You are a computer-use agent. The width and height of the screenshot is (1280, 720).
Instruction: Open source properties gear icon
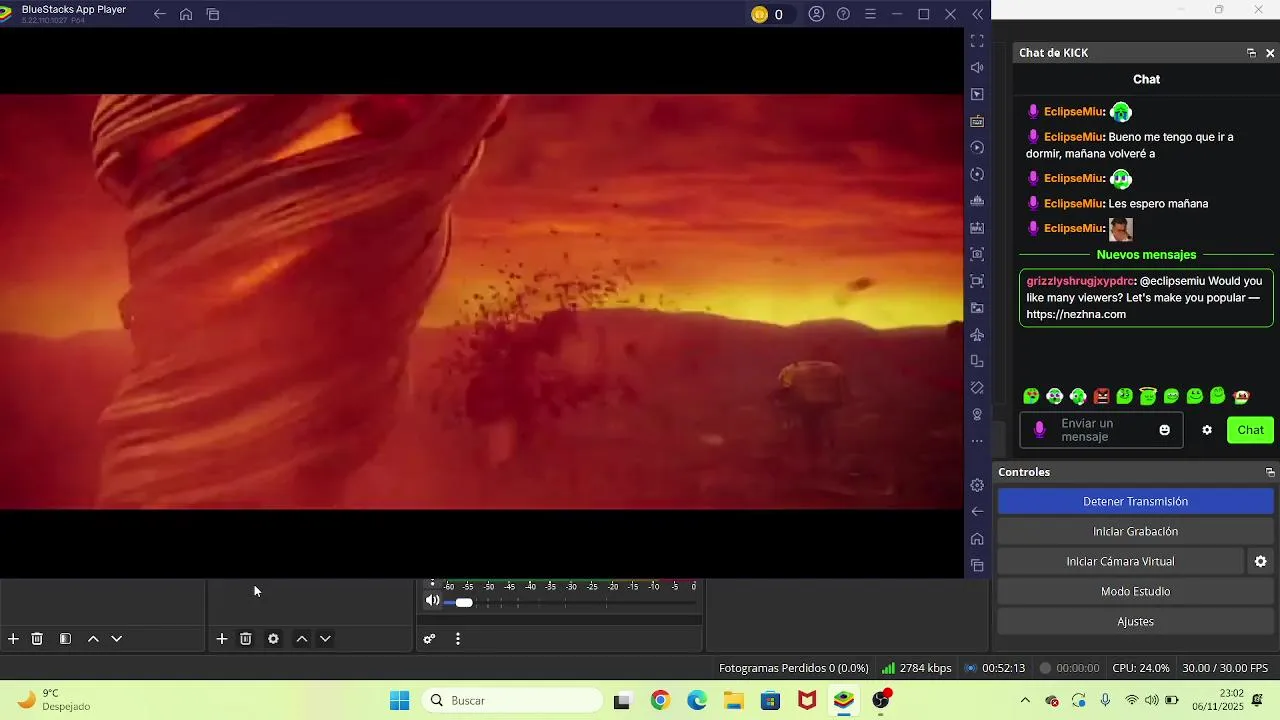273,639
